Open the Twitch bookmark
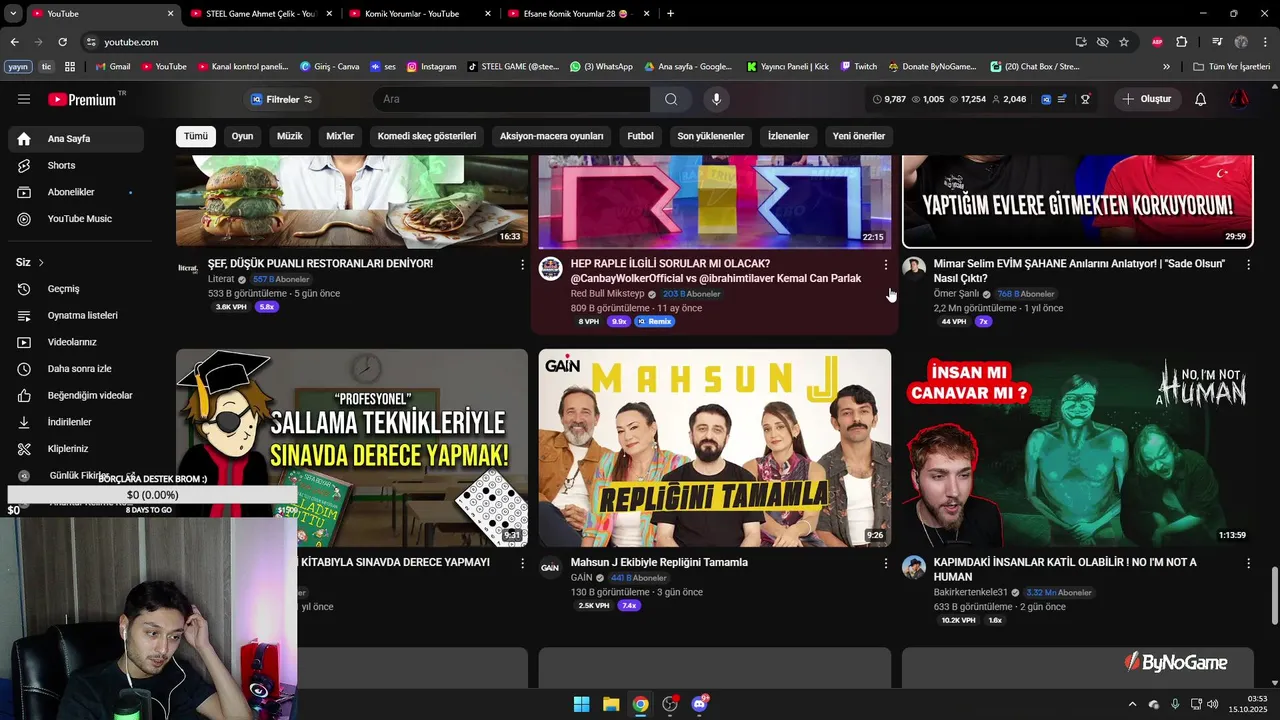This screenshot has height=720, width=1280. coord(858,67)
